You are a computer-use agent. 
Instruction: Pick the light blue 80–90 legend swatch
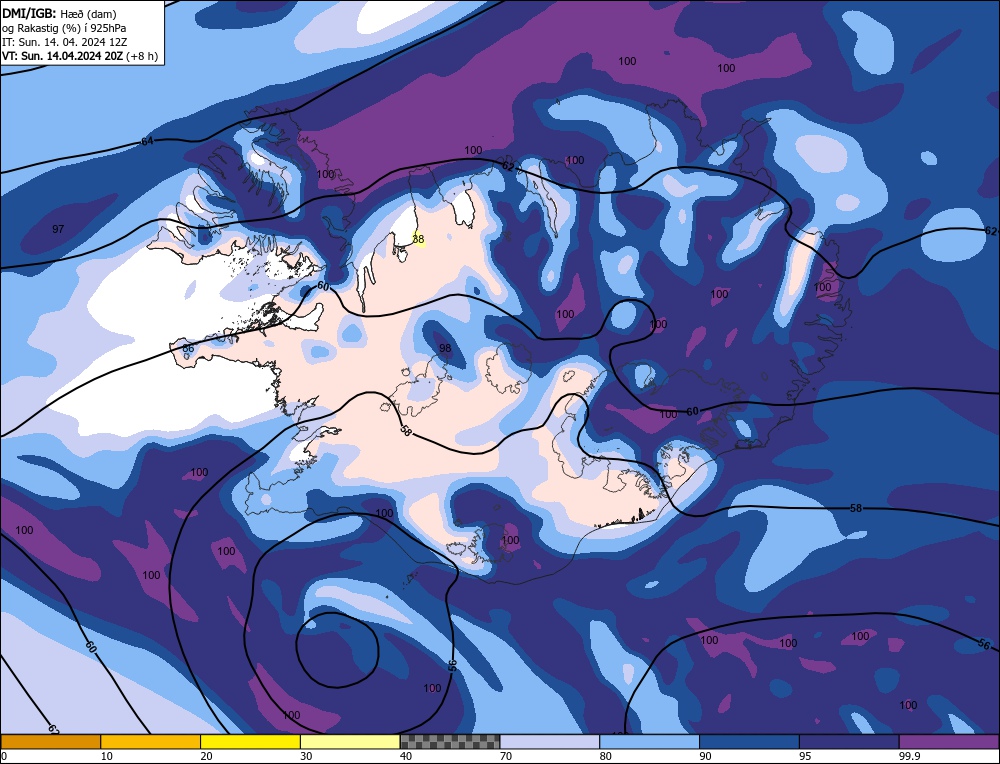coord(649,741)
